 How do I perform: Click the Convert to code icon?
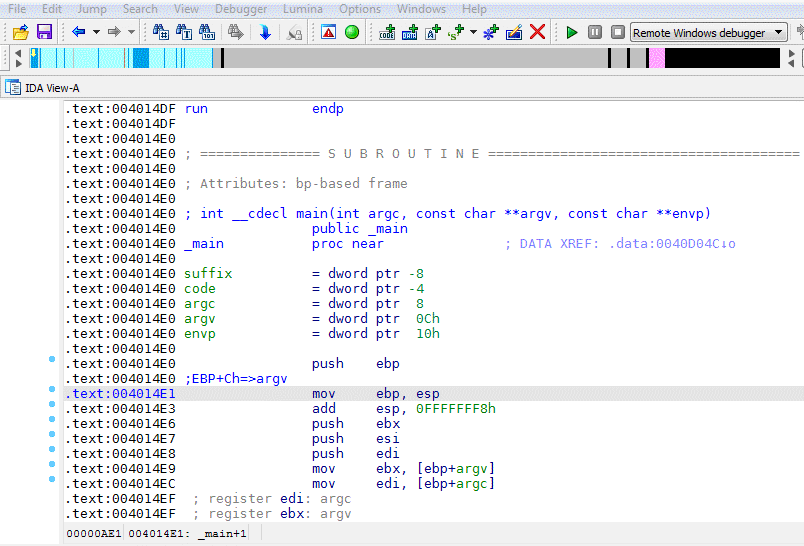tap(387, 32)
